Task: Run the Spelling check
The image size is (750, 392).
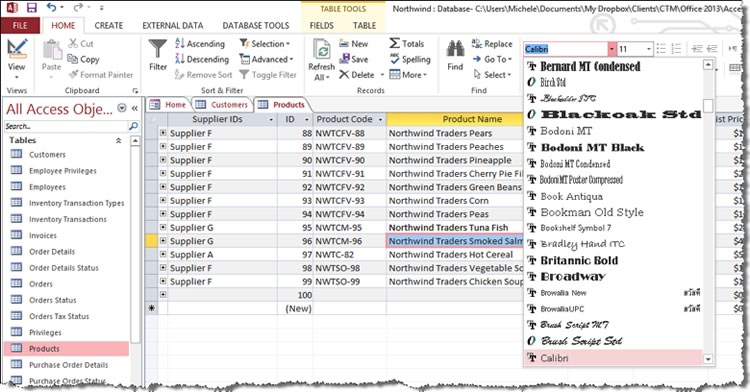Action: (410, 59)
